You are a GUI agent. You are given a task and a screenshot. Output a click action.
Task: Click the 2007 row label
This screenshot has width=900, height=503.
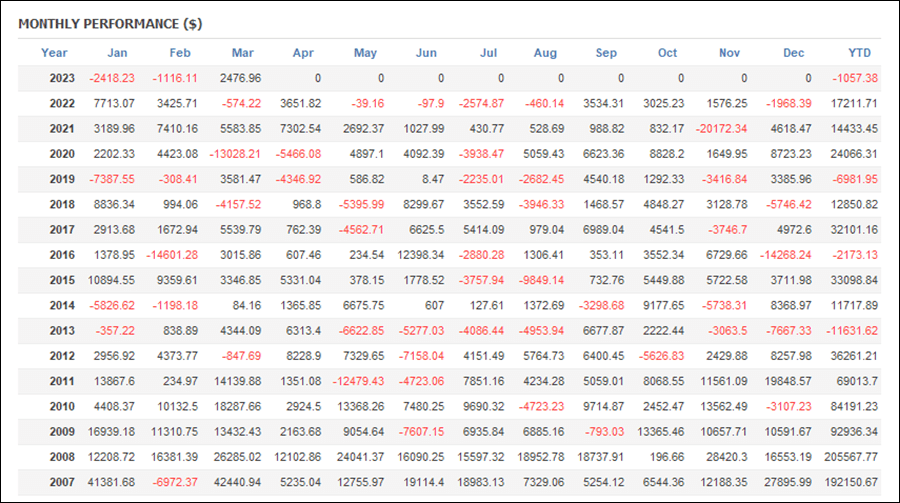tap(62, 482)
